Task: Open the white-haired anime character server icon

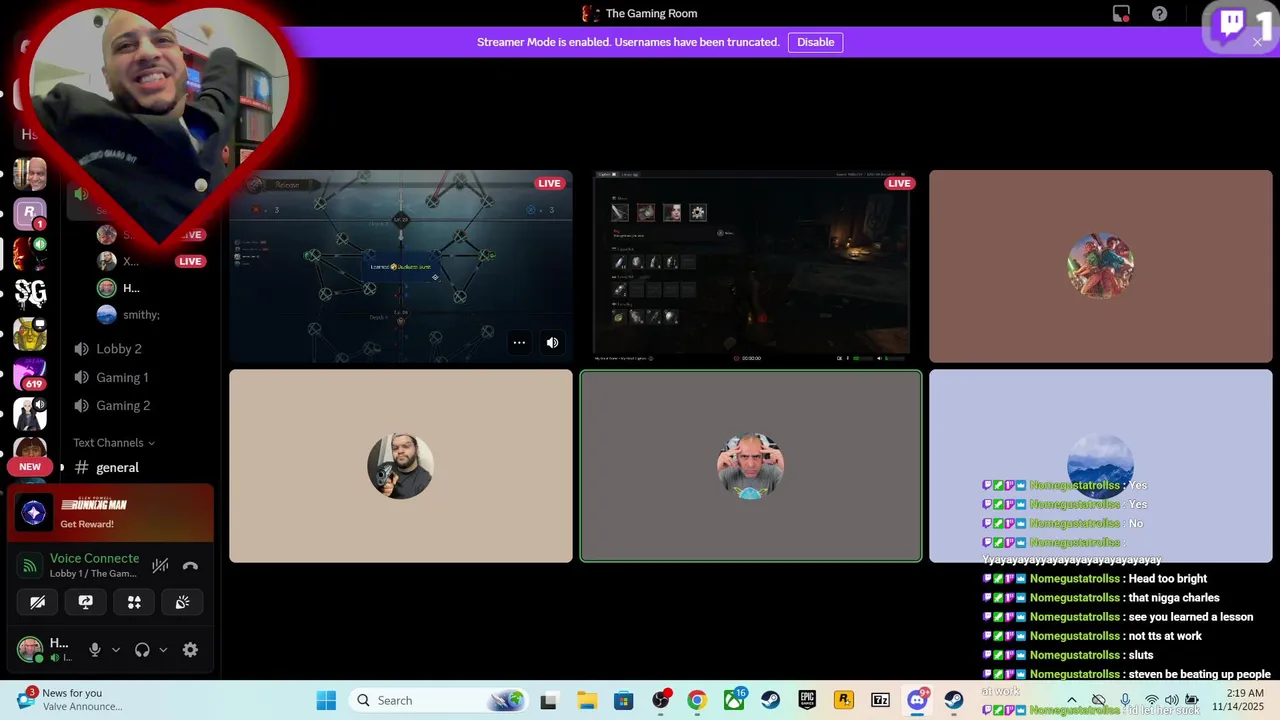Action: (30, 413)
